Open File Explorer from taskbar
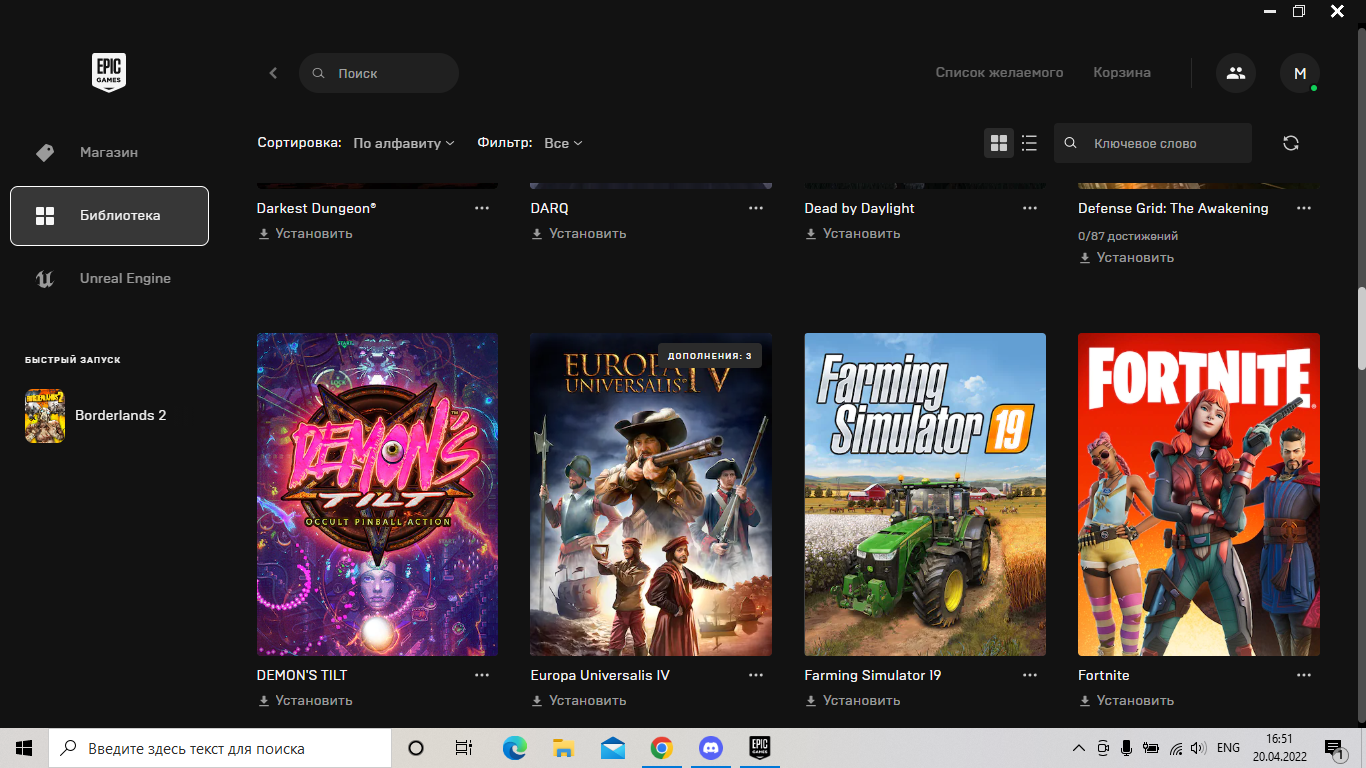Image resolution: width=1366 pixels, height=768 pixels. [563, 748]
